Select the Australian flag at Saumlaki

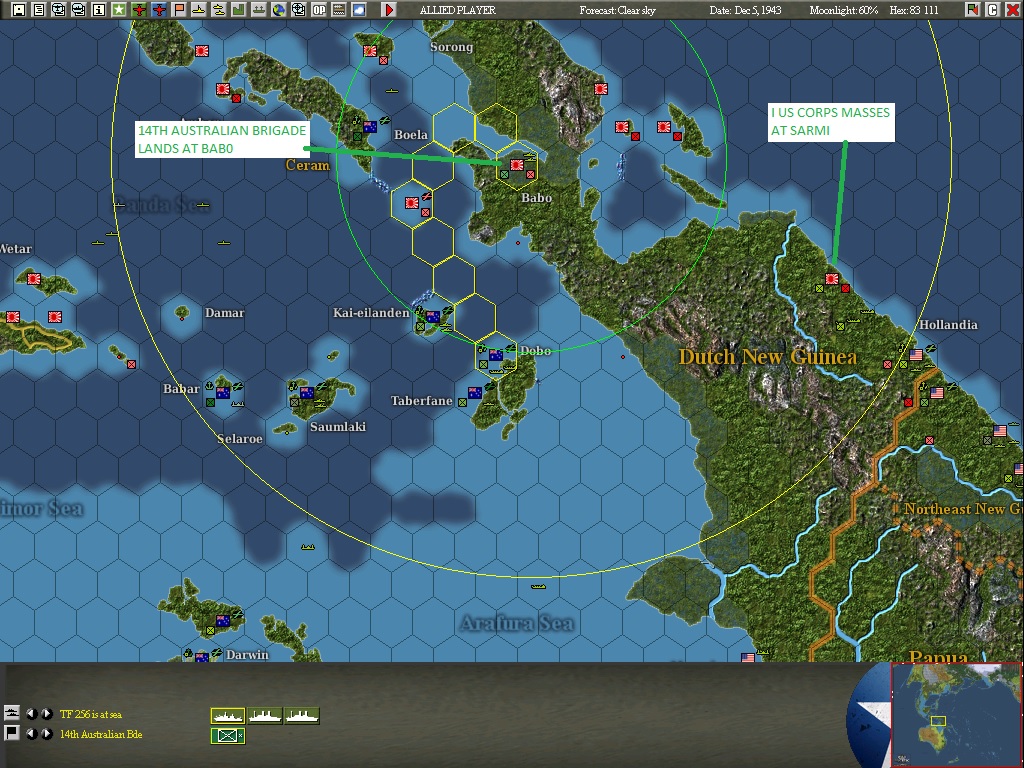click(307, 392)
